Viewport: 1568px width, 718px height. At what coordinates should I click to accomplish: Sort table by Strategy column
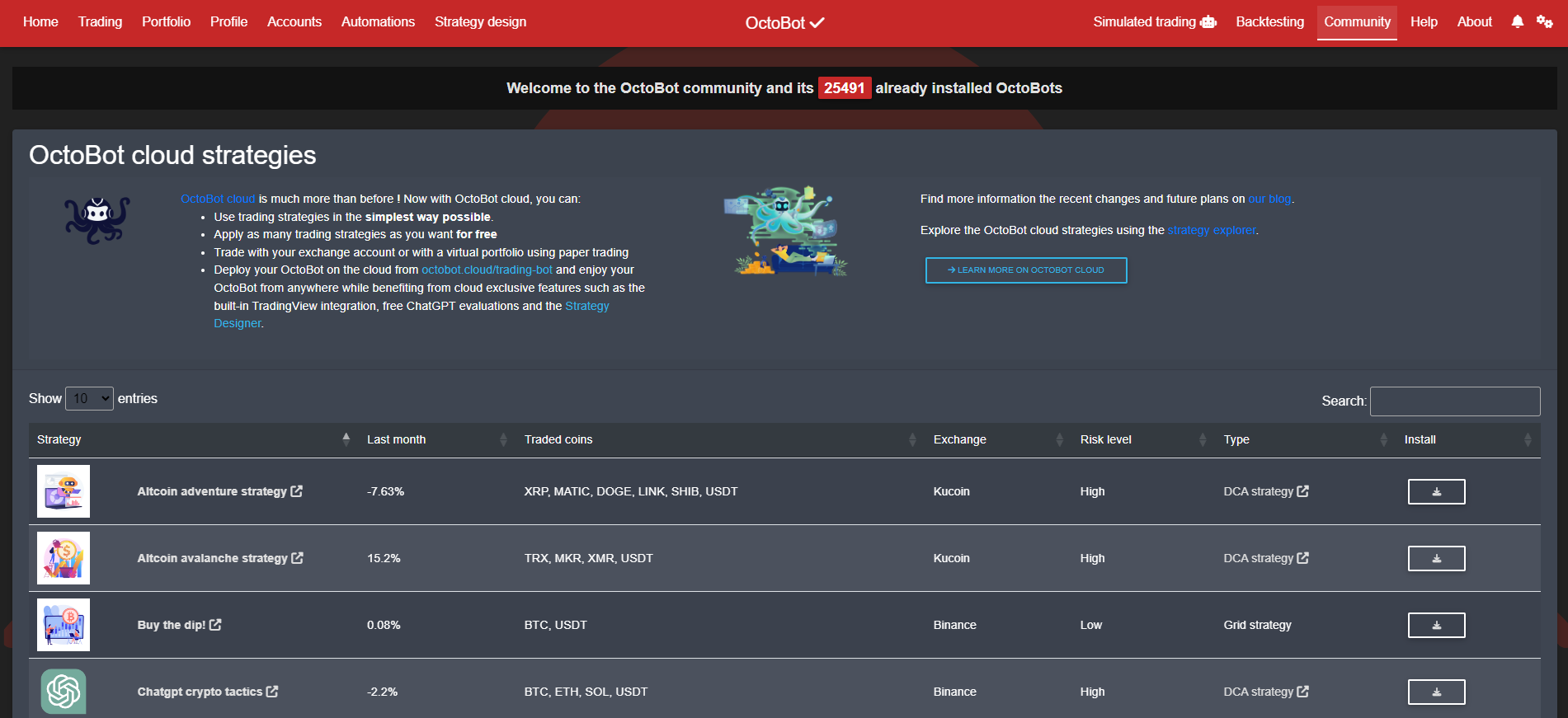click(x=194, y=439)
